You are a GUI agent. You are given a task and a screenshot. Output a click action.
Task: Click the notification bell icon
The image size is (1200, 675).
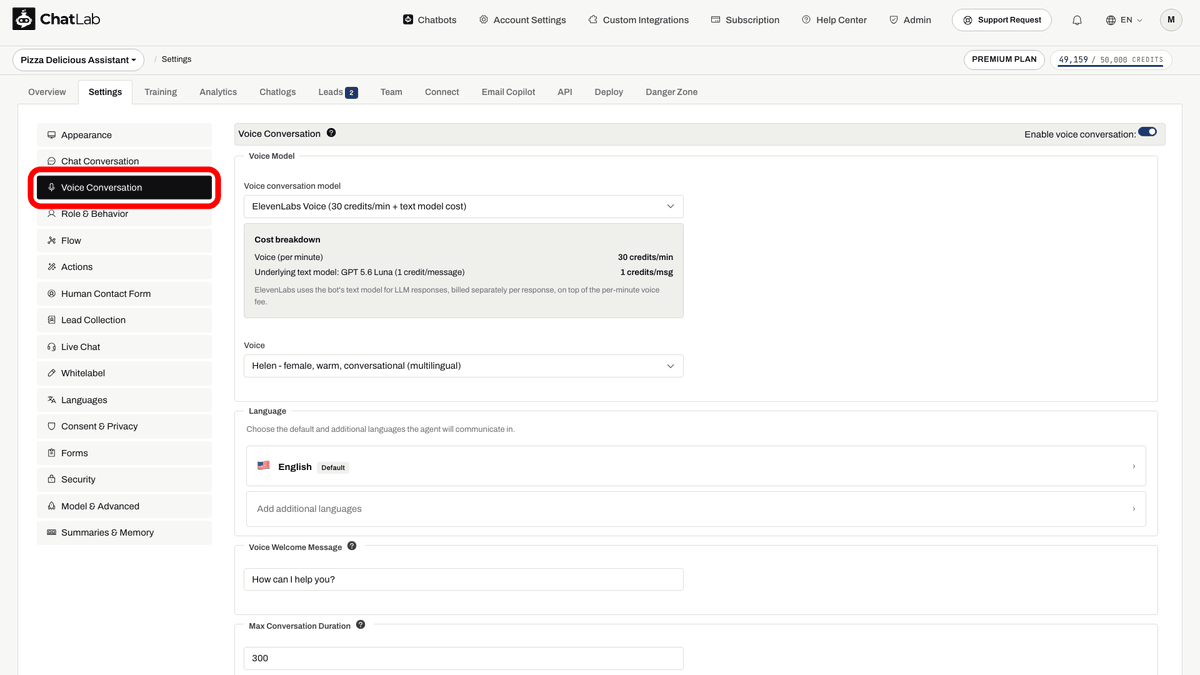pos(1077,20)
